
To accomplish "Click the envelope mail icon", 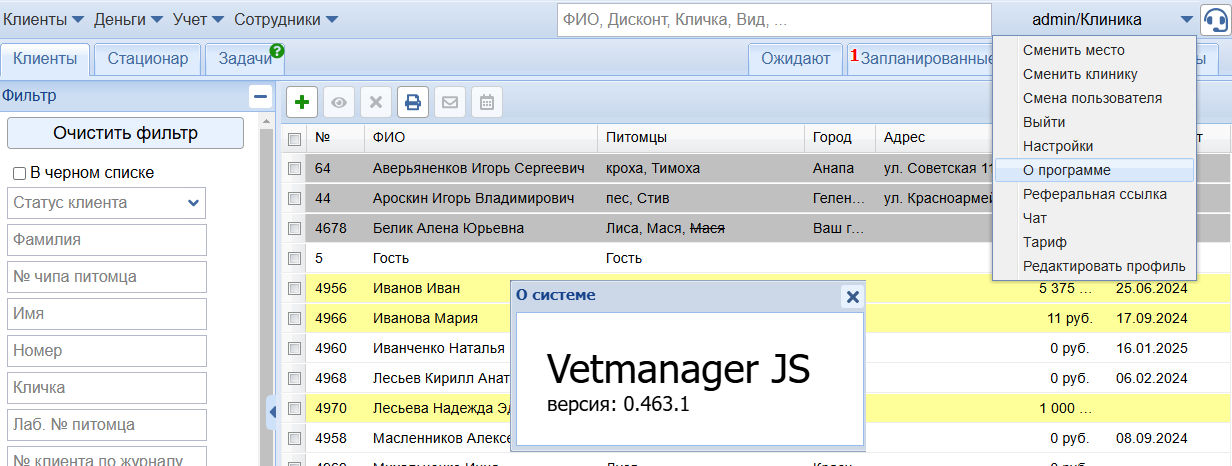I will pos(450,102).
